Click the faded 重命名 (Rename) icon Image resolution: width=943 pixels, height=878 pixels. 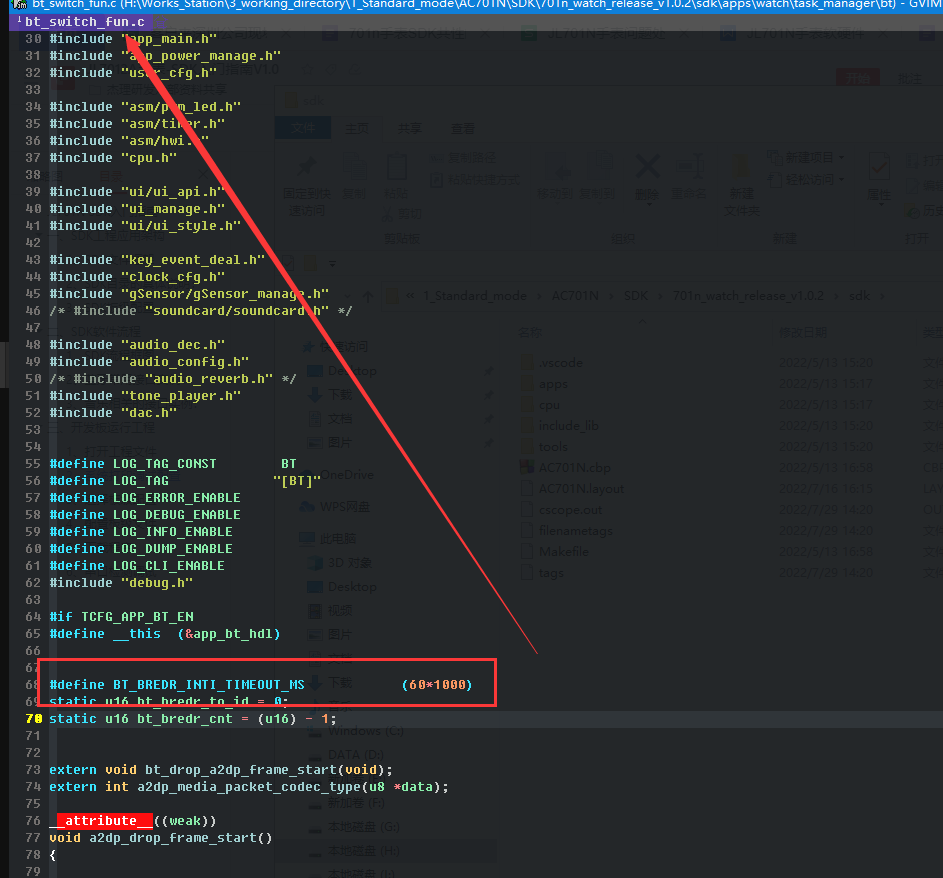[689, 167]
